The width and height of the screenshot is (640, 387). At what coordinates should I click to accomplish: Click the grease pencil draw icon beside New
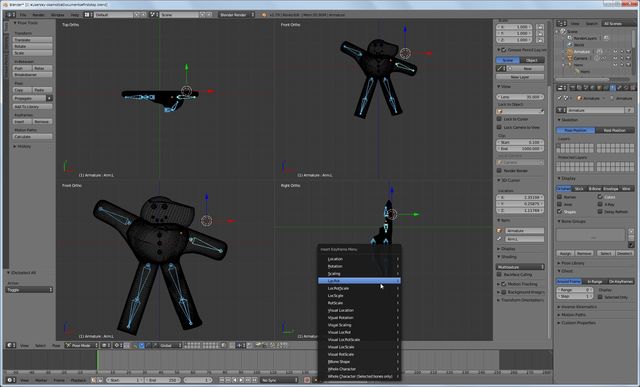tap(501, 69)
